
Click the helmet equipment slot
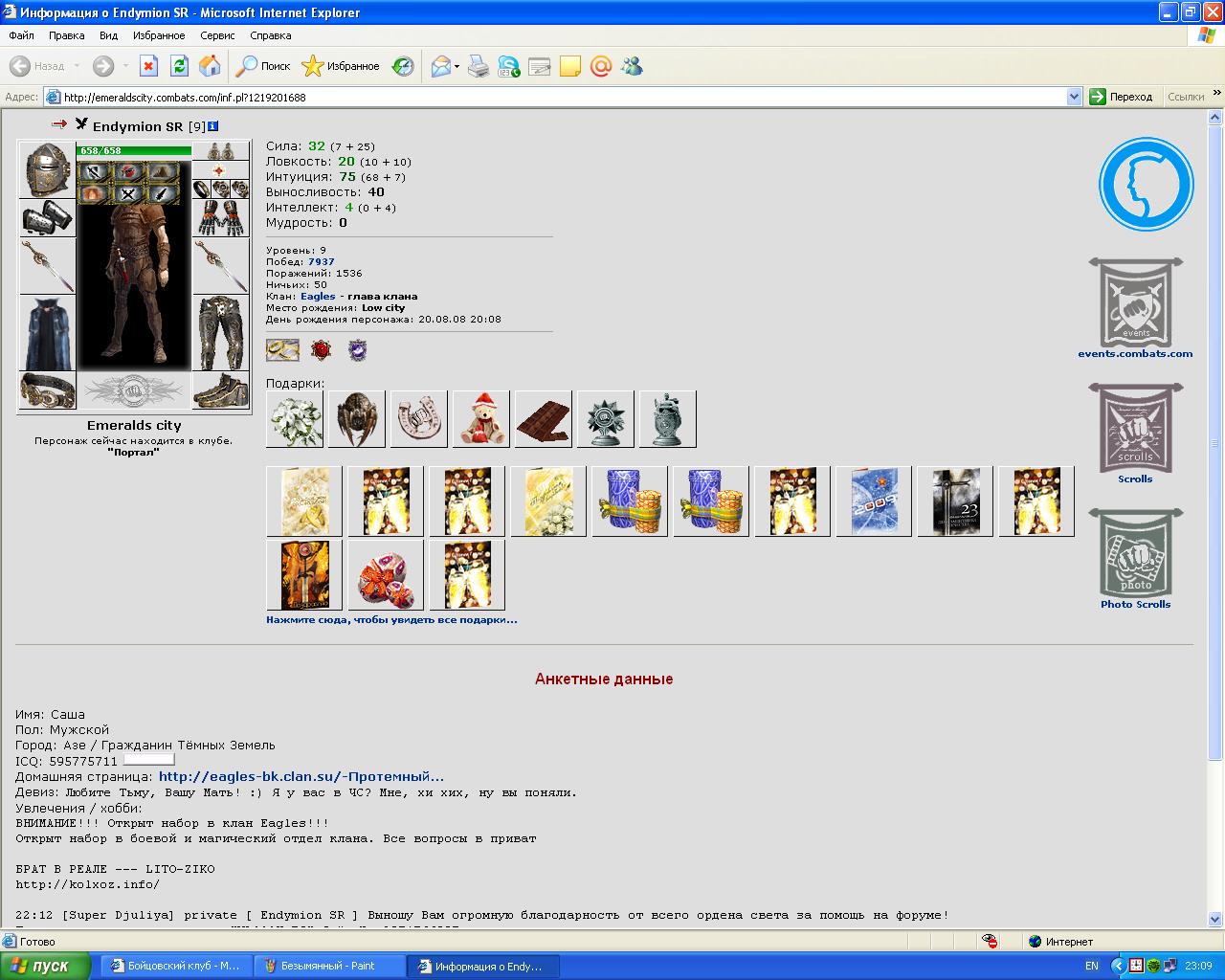click(47, 169)
